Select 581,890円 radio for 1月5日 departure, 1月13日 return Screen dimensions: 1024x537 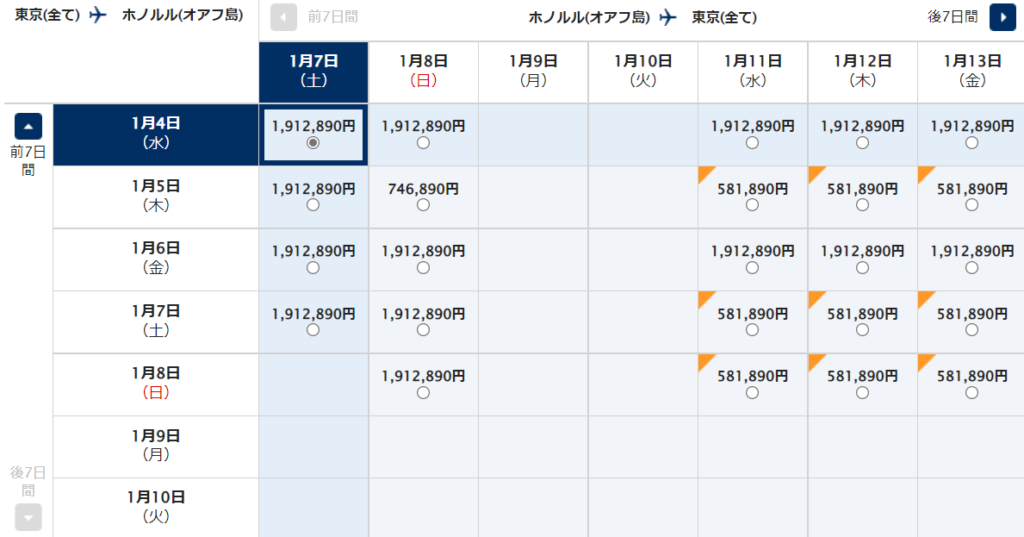(x=972, y=205)
